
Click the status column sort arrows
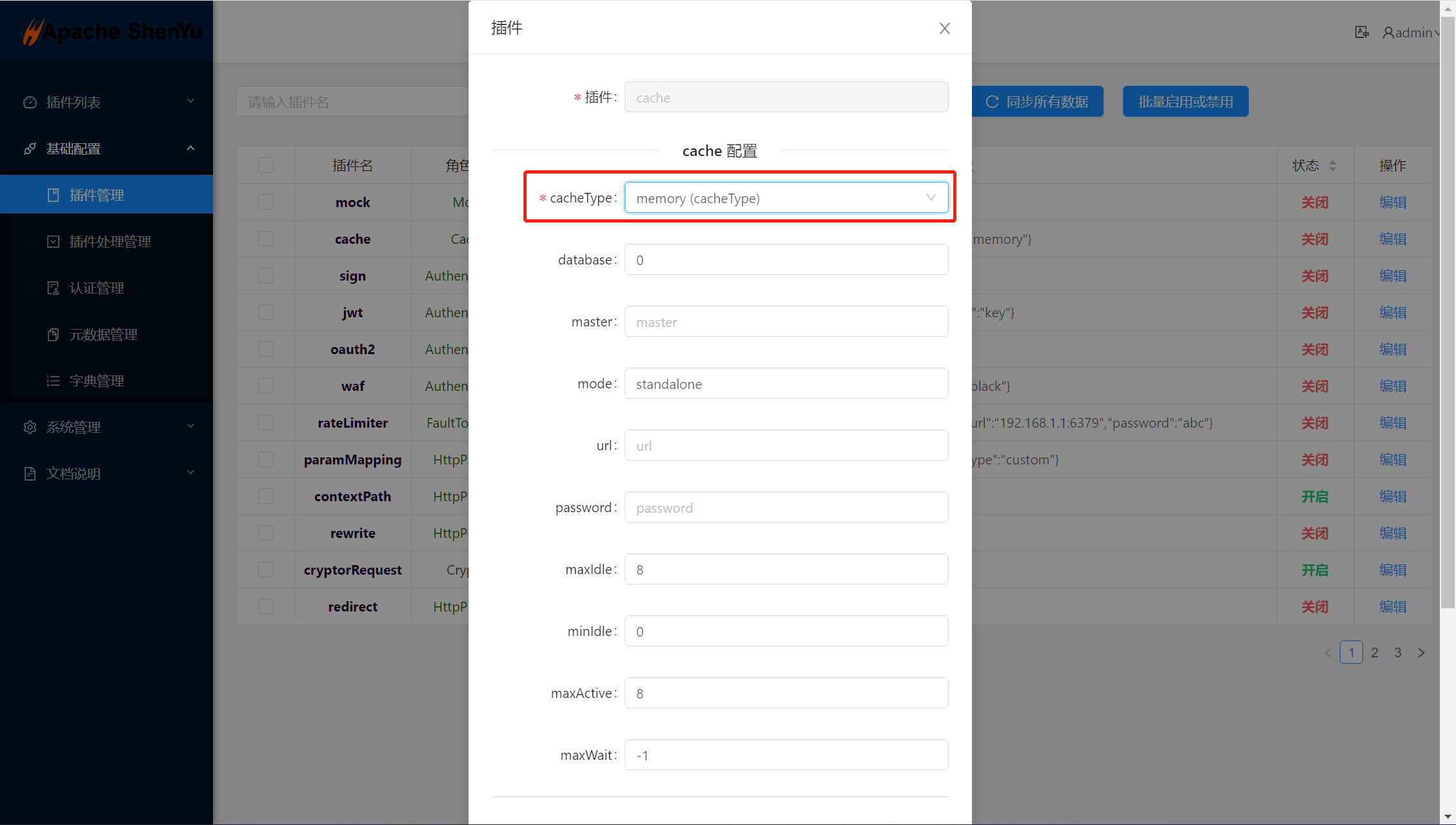pos(1333,166)
